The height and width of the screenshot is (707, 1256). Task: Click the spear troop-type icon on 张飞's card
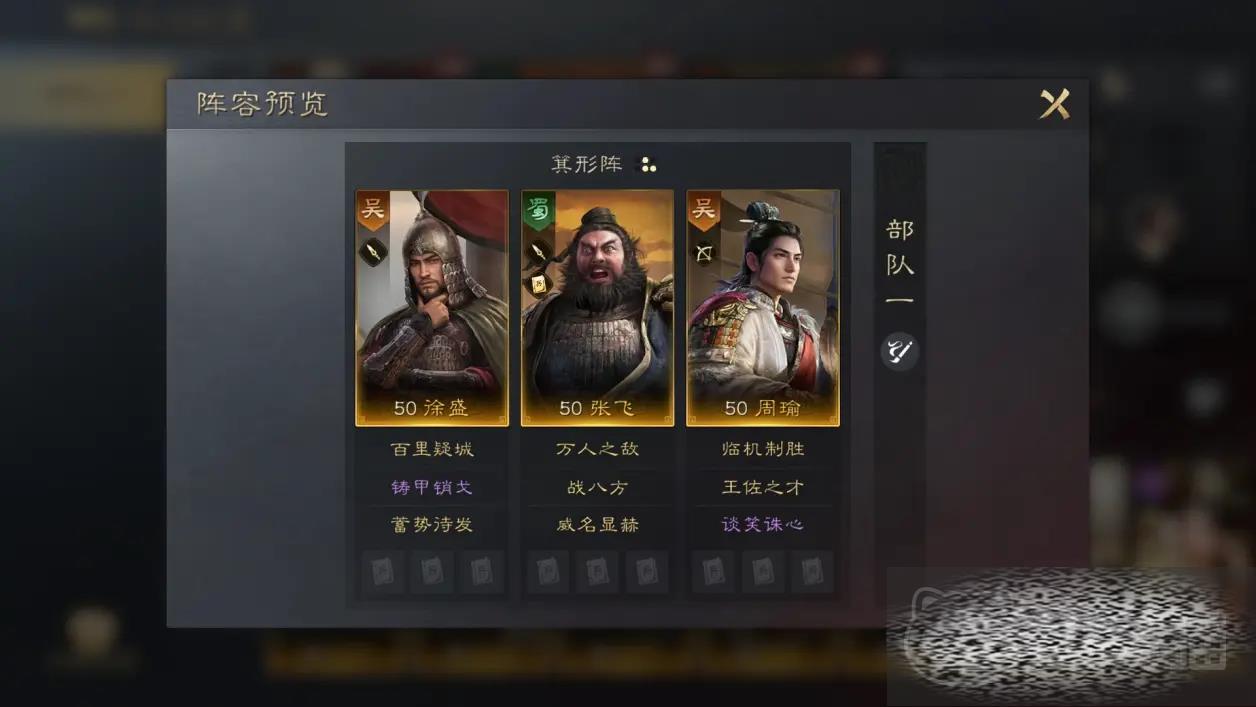click(x=539, y=252)
